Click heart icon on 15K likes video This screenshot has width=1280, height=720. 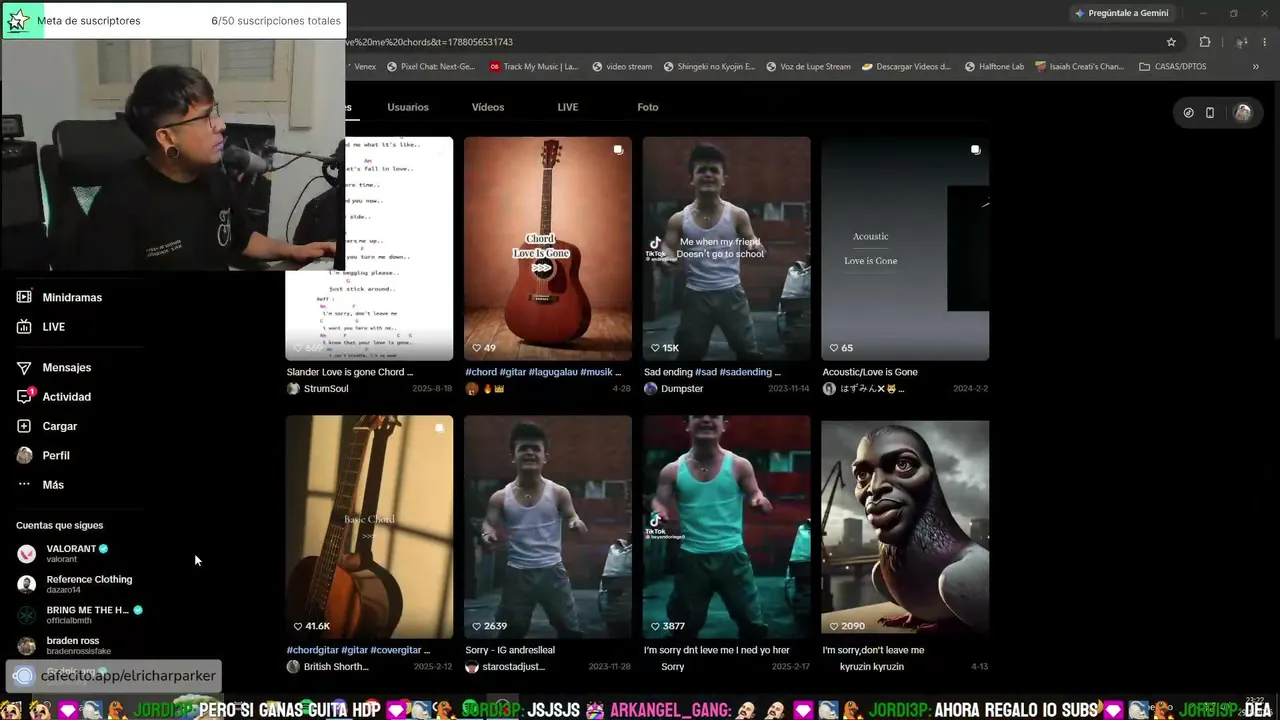[655, 348]
